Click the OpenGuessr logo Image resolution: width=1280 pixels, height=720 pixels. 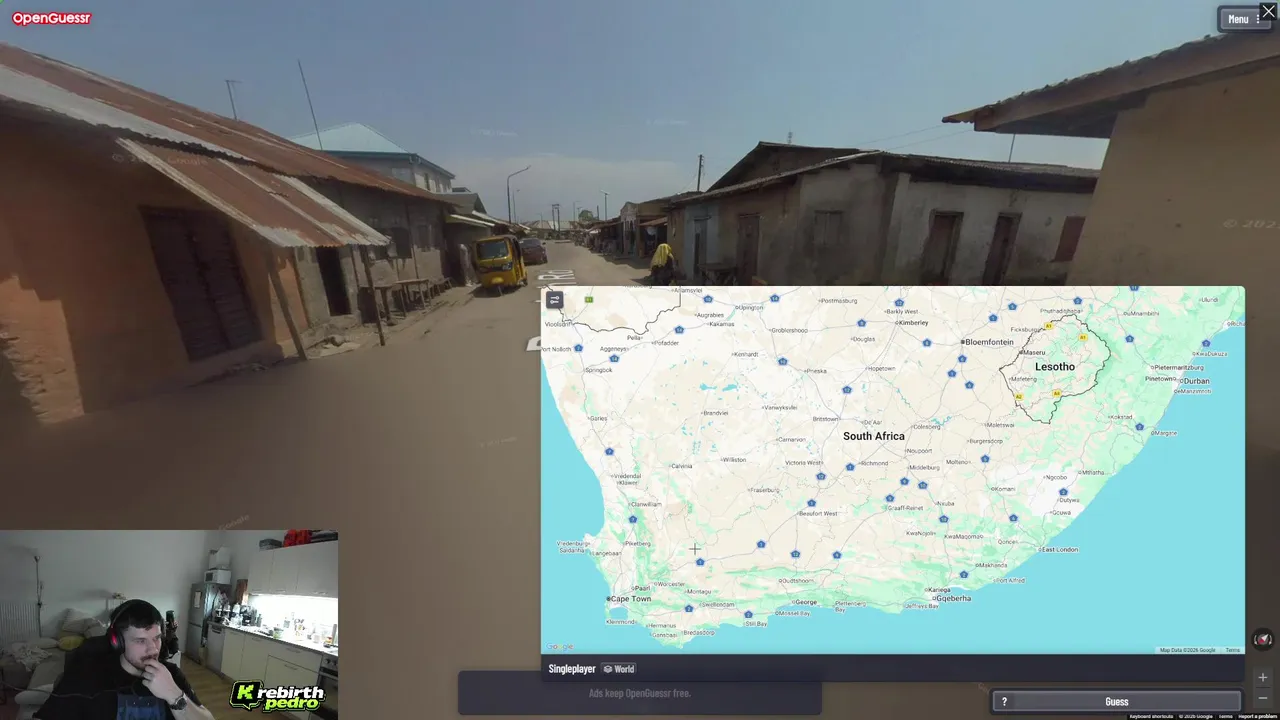tap(51, 18)
